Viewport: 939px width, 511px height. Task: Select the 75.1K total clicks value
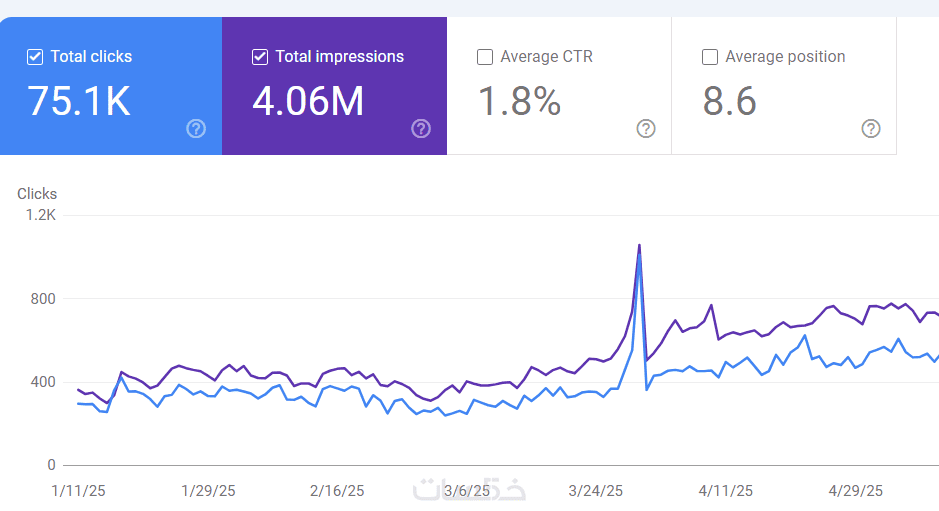point(79,101)
